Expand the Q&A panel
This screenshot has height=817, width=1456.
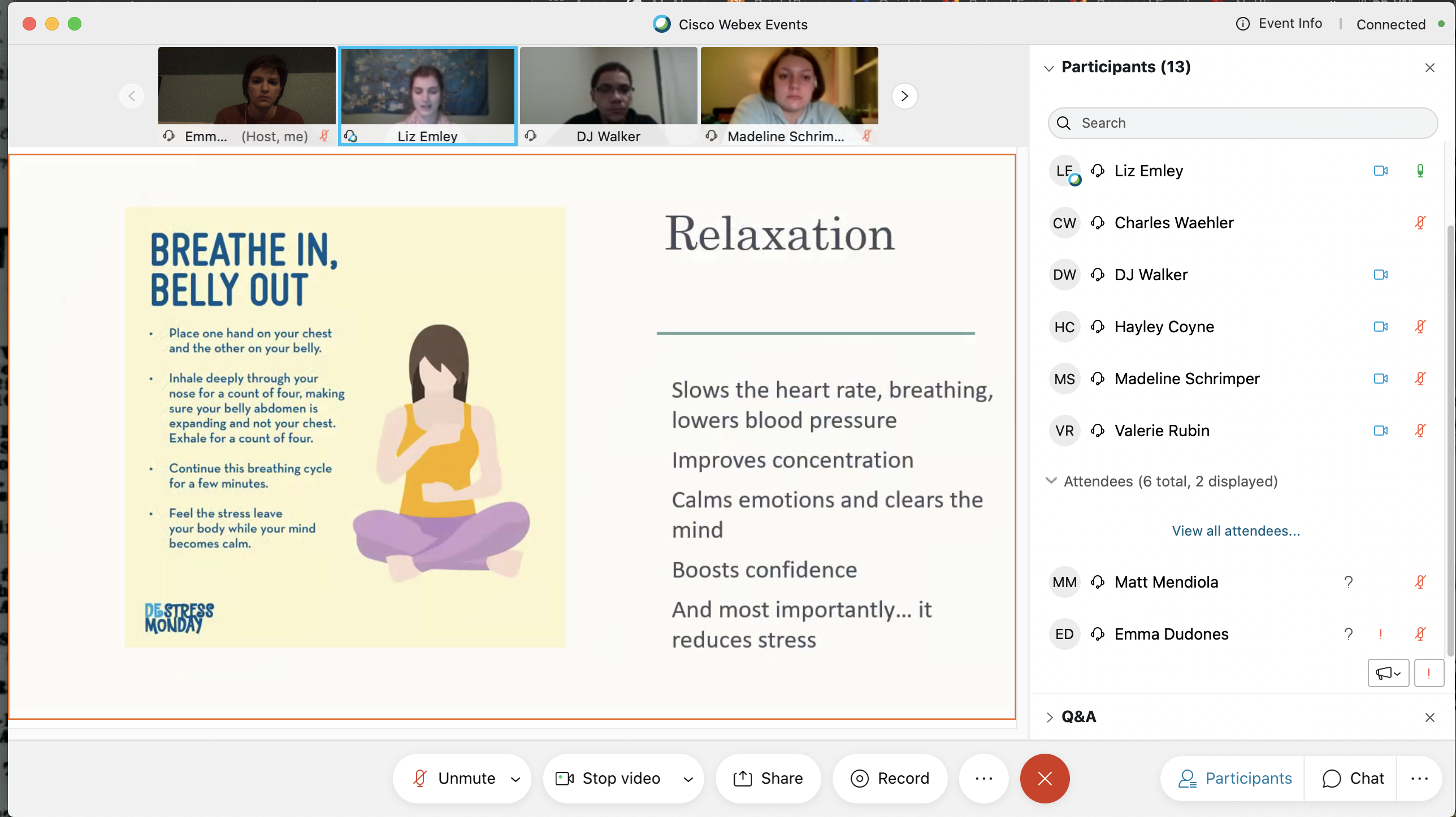(1050, 717)
